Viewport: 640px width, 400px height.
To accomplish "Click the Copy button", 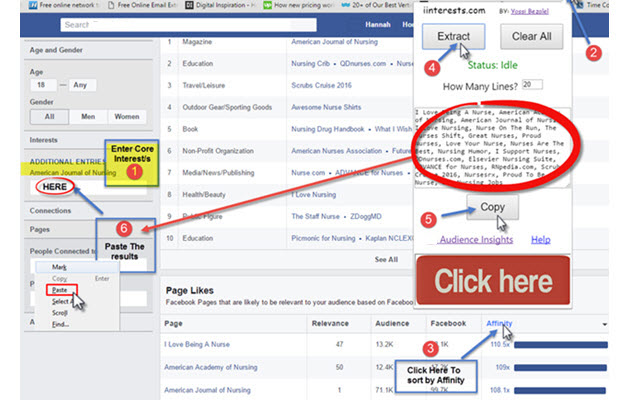I will [493, 207].
